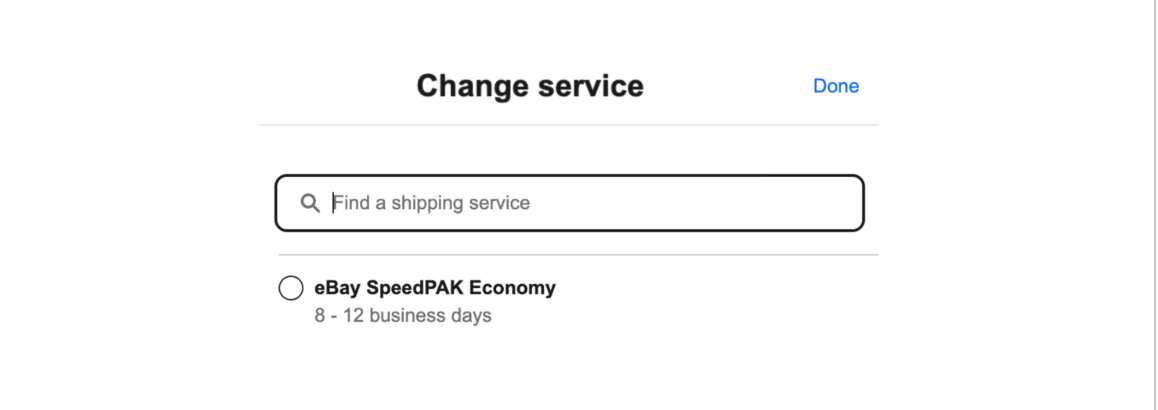Click the Change service heading
The width and height of the screenshot is (1158, 410).
point(530,86)
